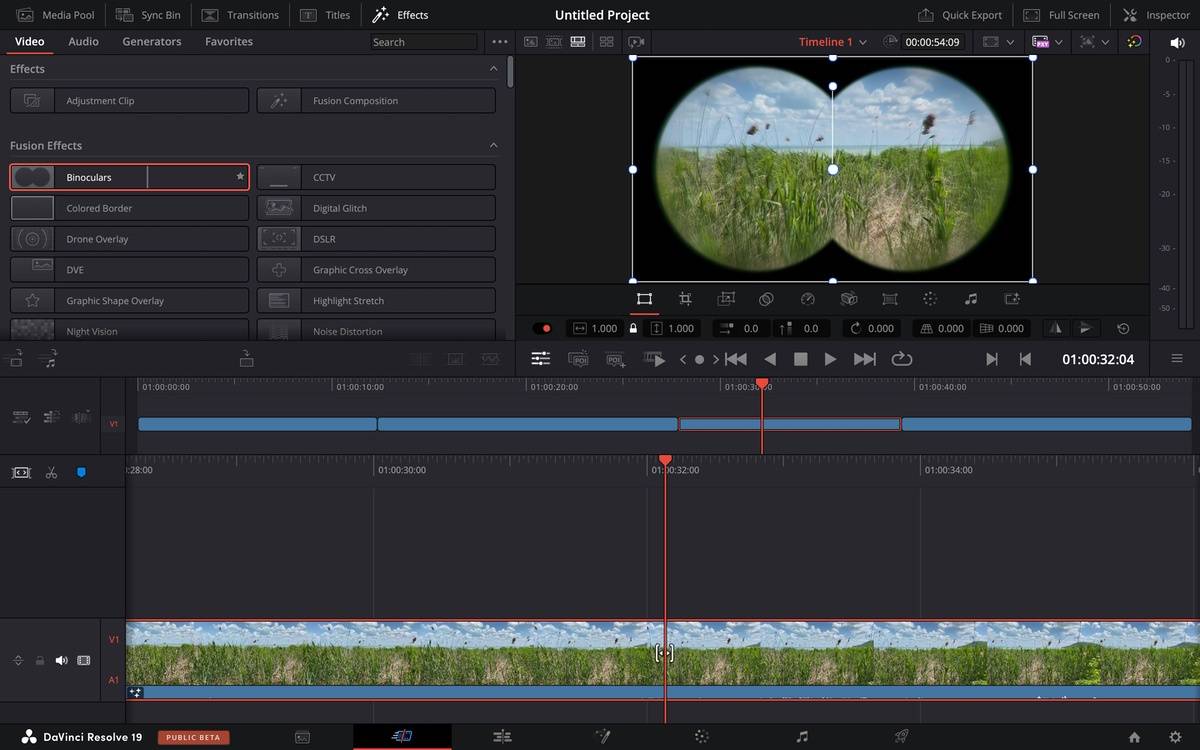Switch to the Audio tab
Image resolution: width=1200 pixels, height=750 pixels.
coord(83,41)
